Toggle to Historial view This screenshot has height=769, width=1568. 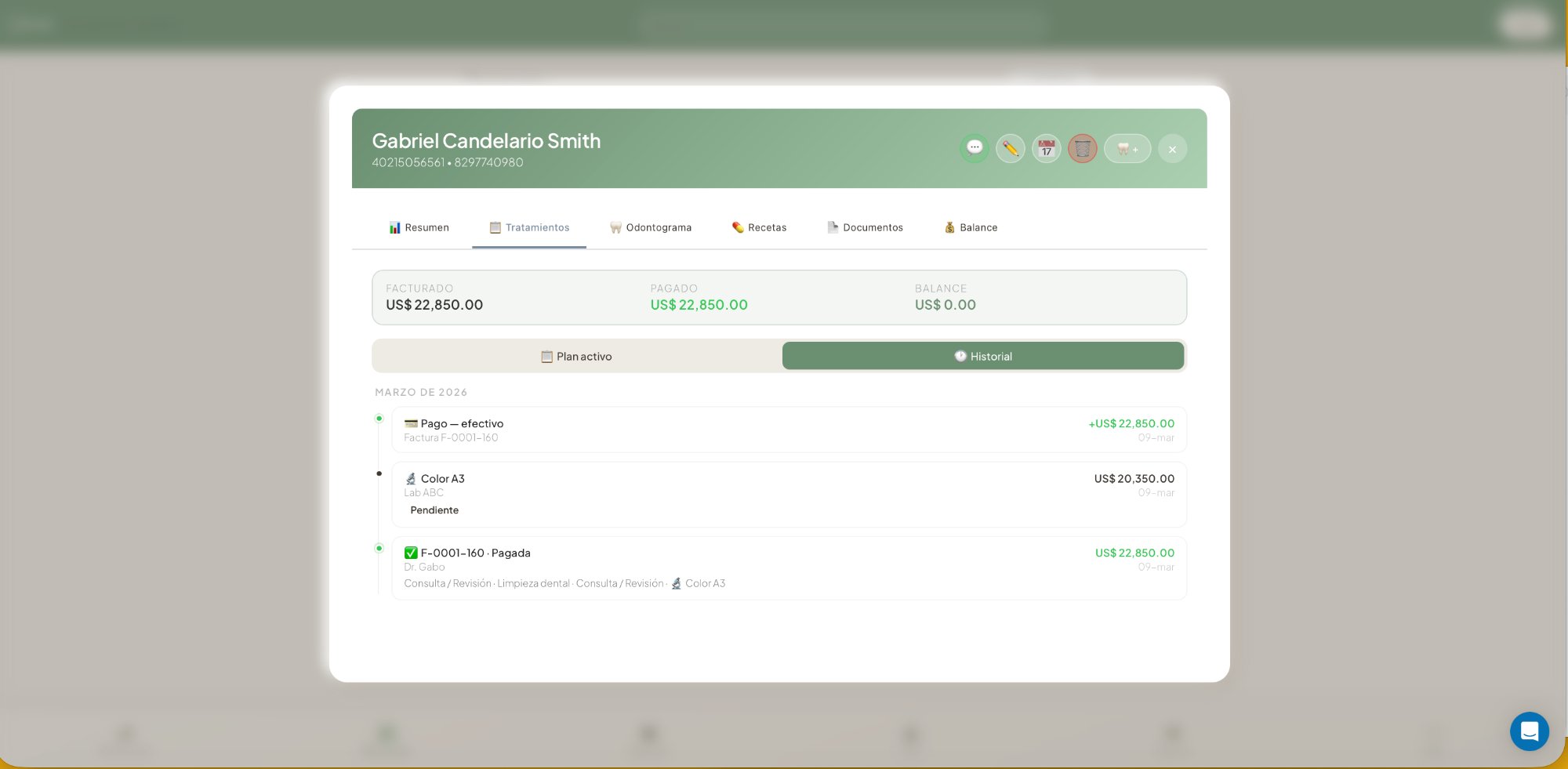[983, 356]
